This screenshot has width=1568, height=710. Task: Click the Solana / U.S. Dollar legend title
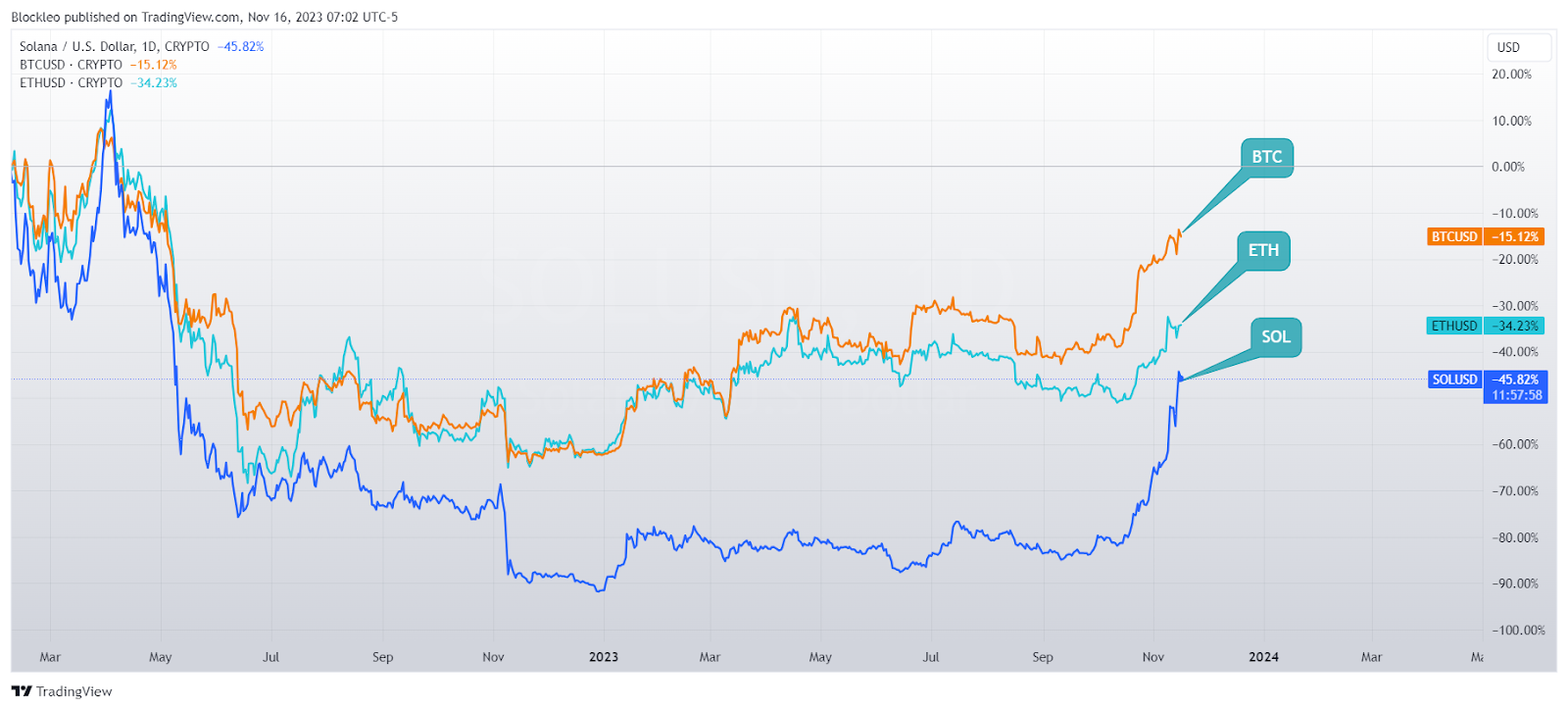[x=114, y=46]
